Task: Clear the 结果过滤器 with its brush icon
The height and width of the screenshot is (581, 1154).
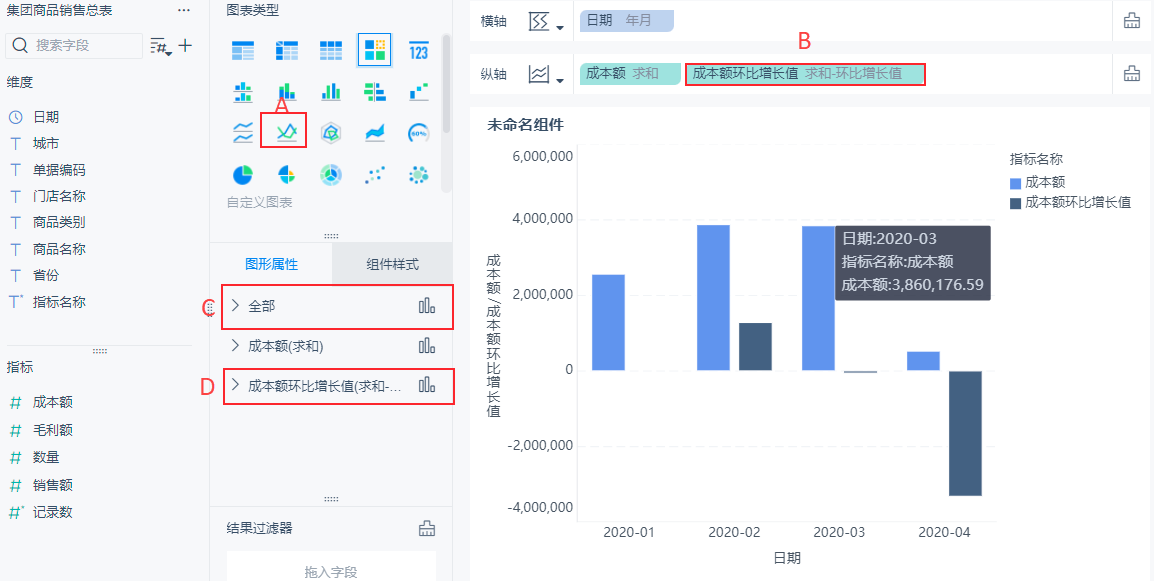Action: pyautogui.click(x=427, y=528)
